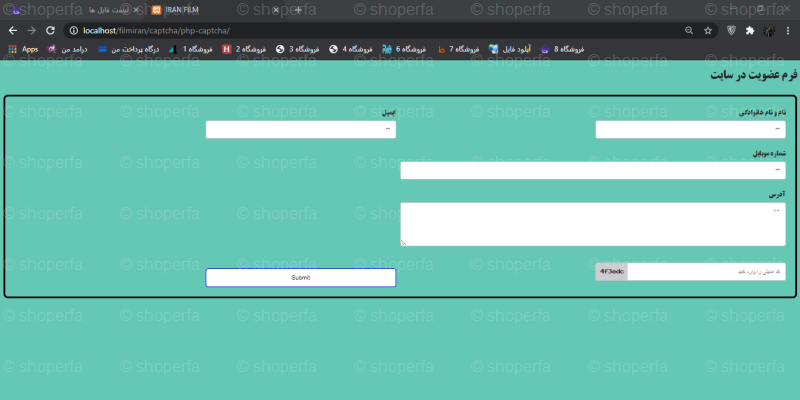800x400 pixels.
Task: Open the 'فروشگاه 1' bookmark
Action: tap(190, 49)
